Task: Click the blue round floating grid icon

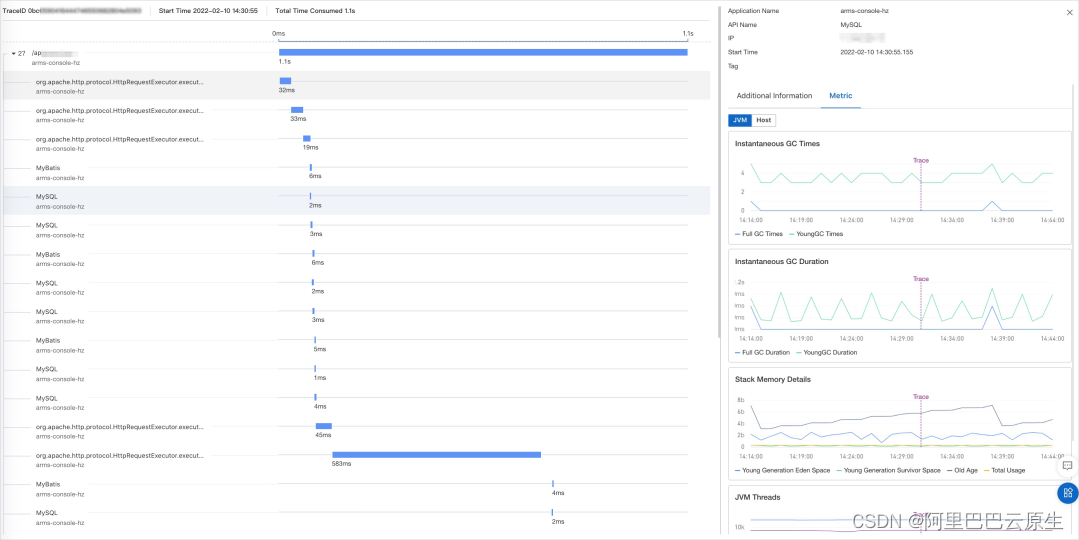Action: pyautogui.click(x=1067, y=492)
